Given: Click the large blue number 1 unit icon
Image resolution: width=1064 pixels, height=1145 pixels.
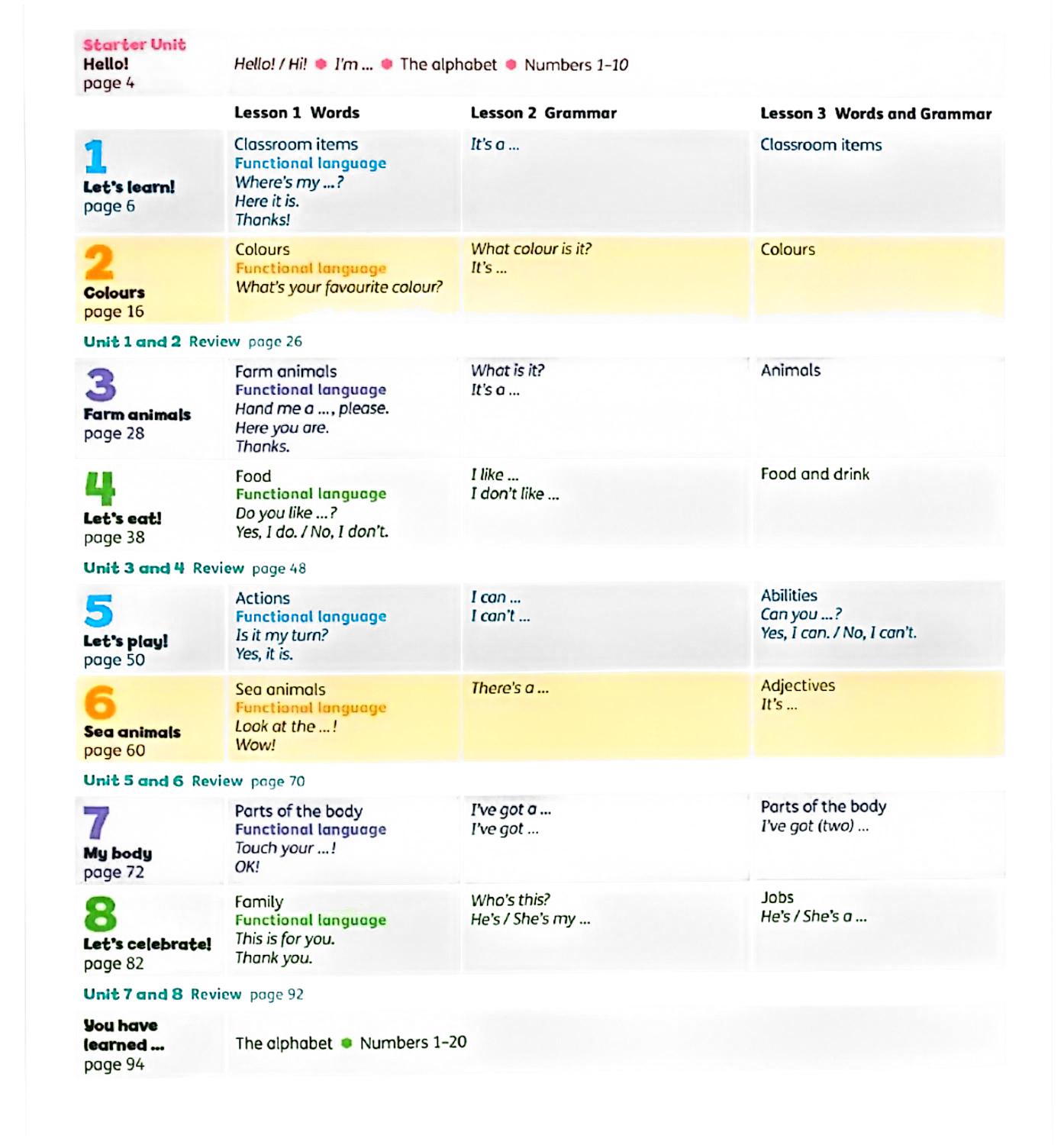Looking at the screenshot, I should (x=95, y=157).
